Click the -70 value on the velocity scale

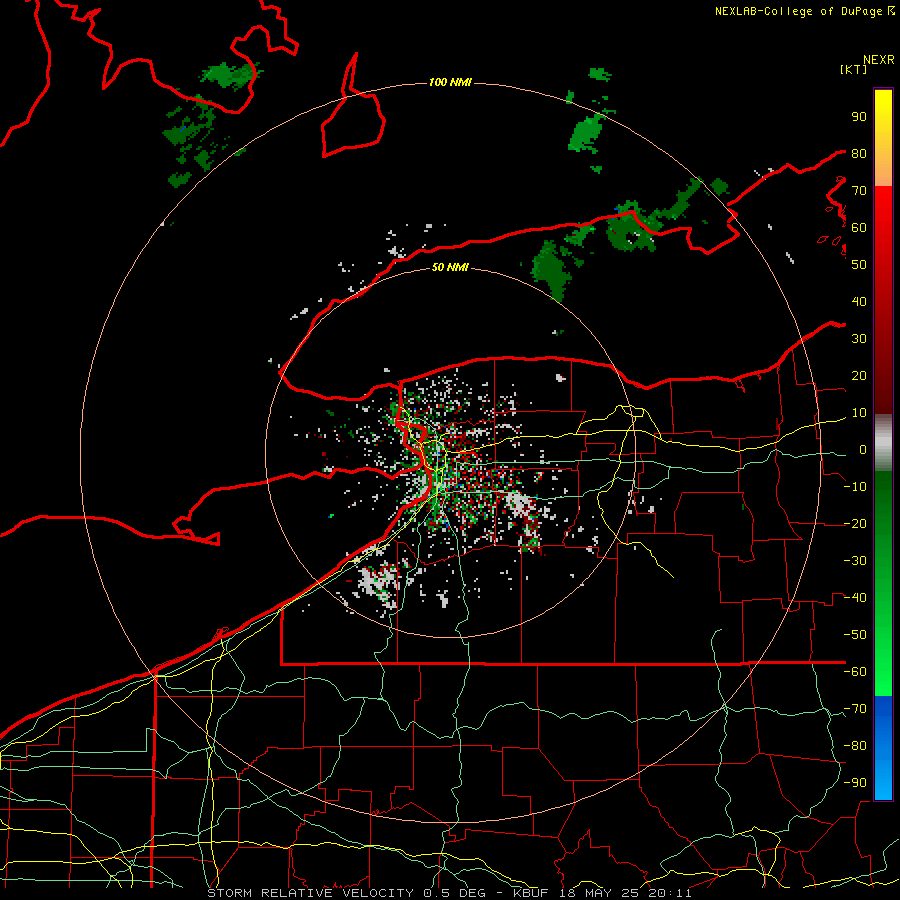(x=855, y=709)
